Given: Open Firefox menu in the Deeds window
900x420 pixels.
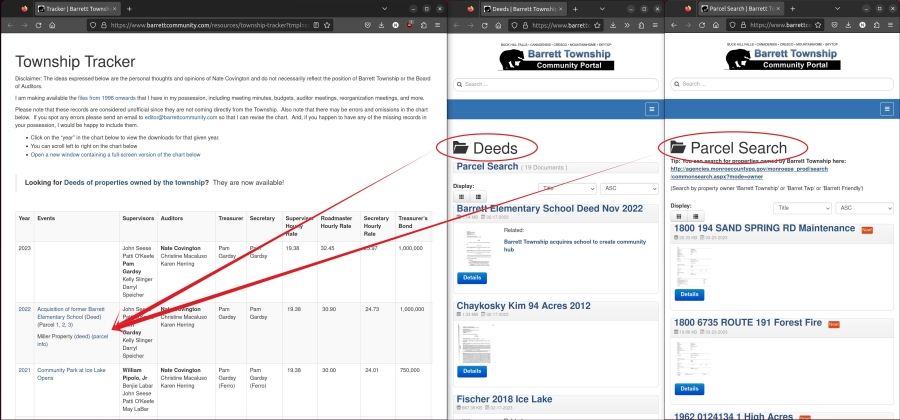Looking at the screenshot, I should [655, 25].
